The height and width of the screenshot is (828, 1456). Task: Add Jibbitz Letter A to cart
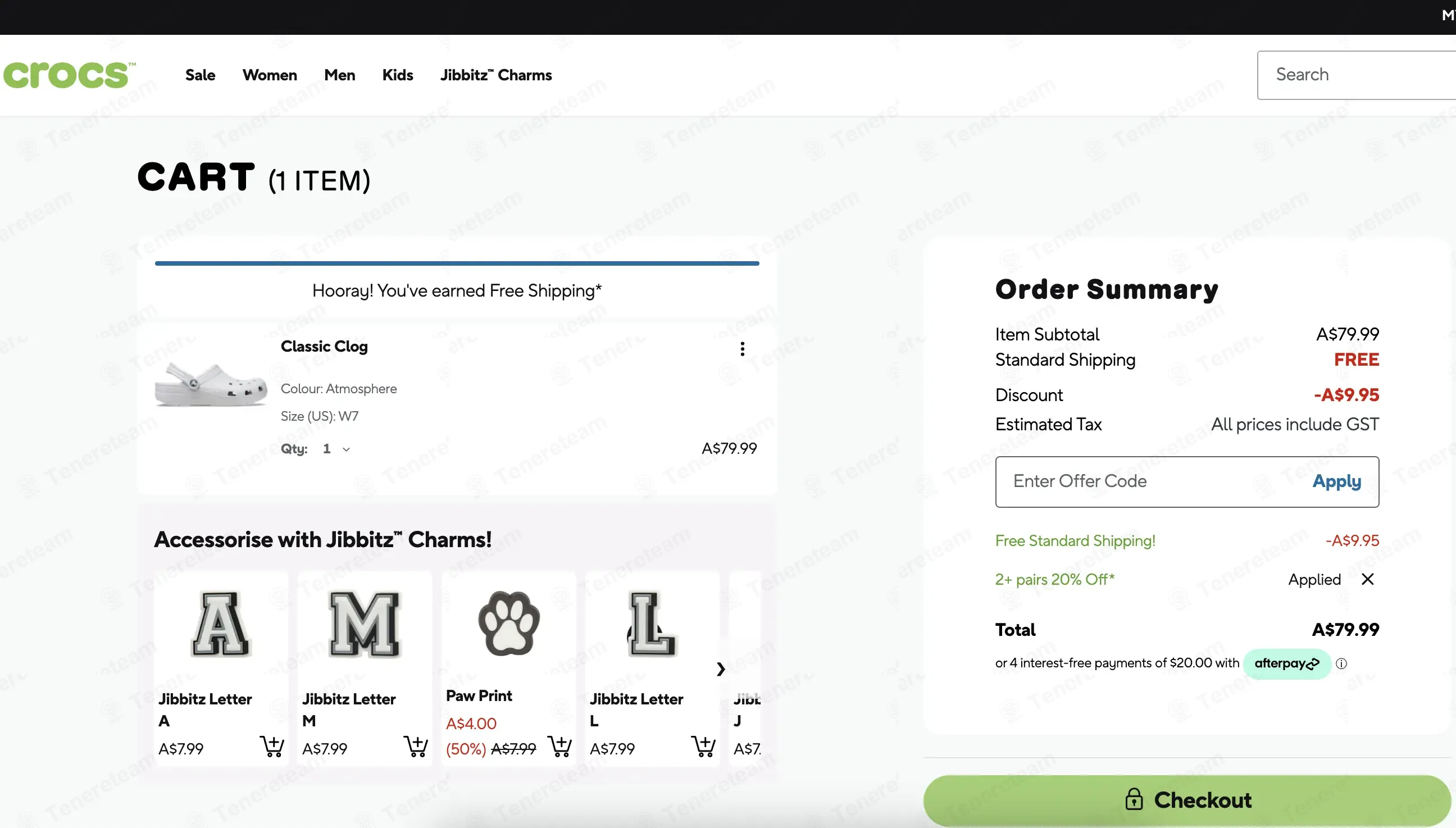tap(272, 745)
